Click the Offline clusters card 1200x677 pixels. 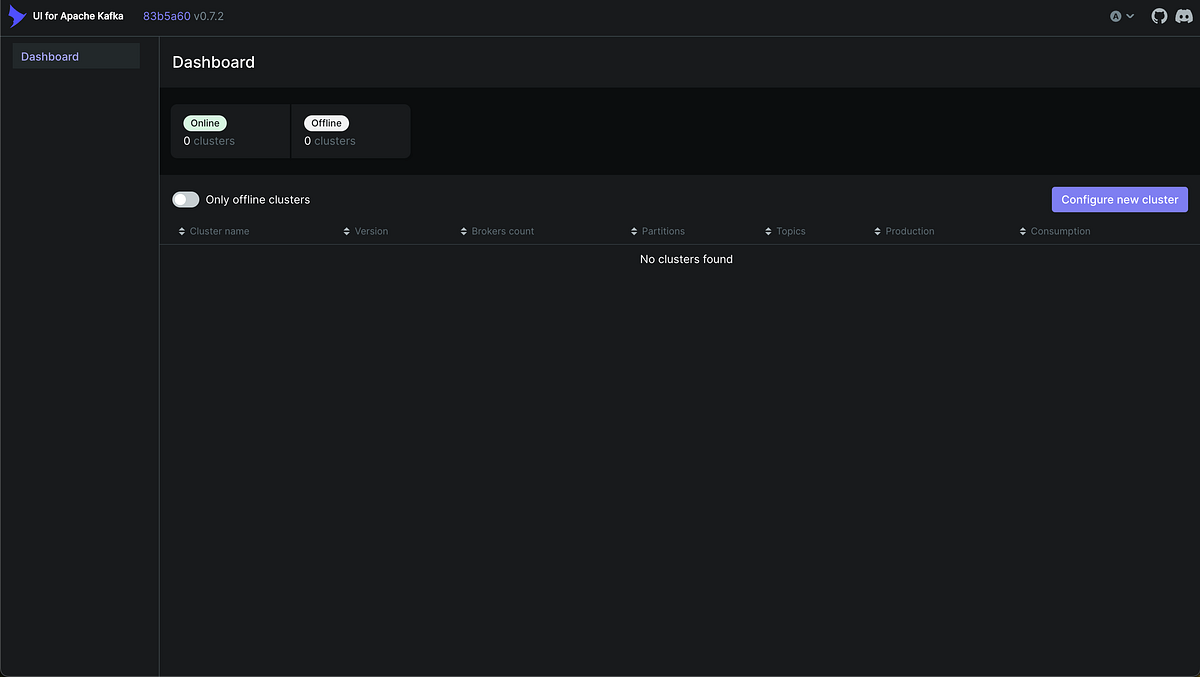(351, 131)
